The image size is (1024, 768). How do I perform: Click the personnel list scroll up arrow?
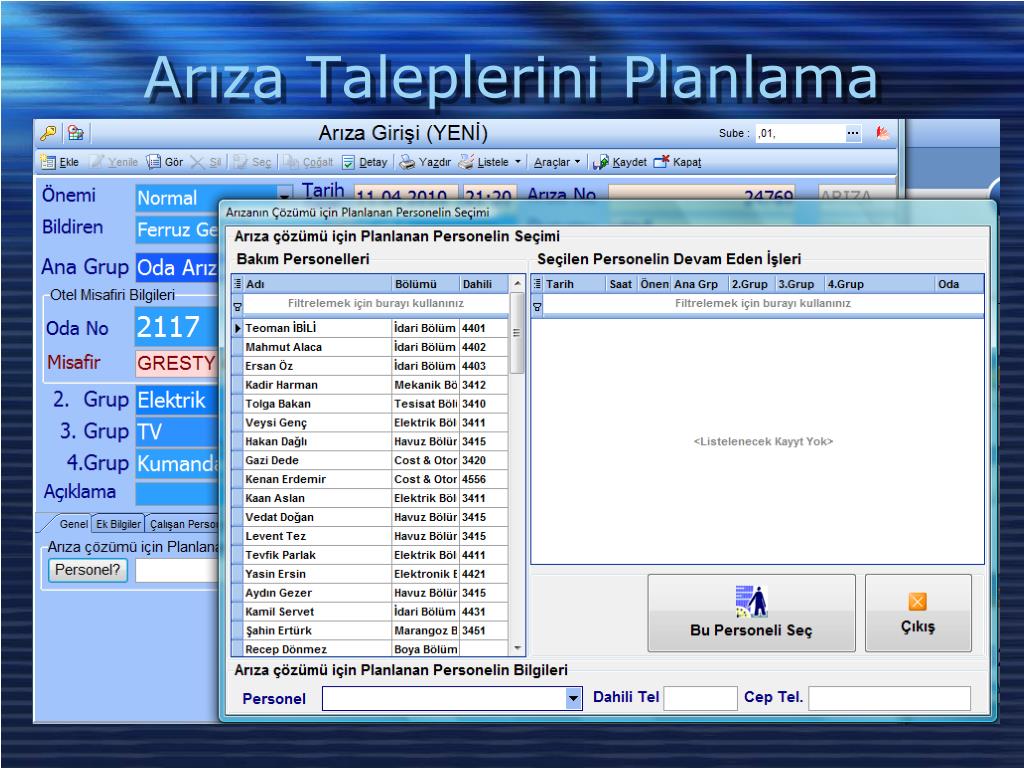click(517, 283)
